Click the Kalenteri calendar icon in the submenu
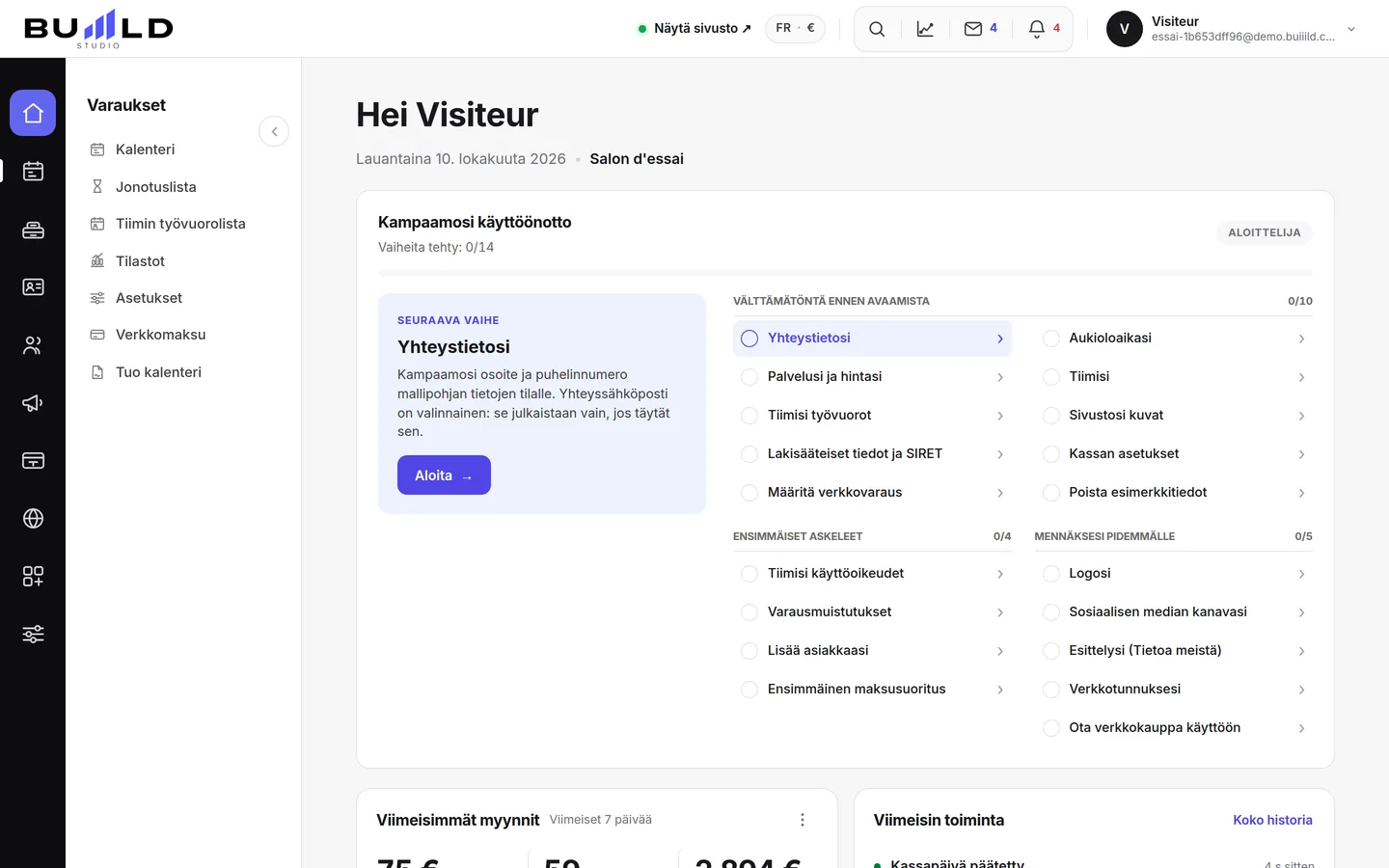Image resolution: width=1389 pixels, height=868 pixels. tap(97, 149)
